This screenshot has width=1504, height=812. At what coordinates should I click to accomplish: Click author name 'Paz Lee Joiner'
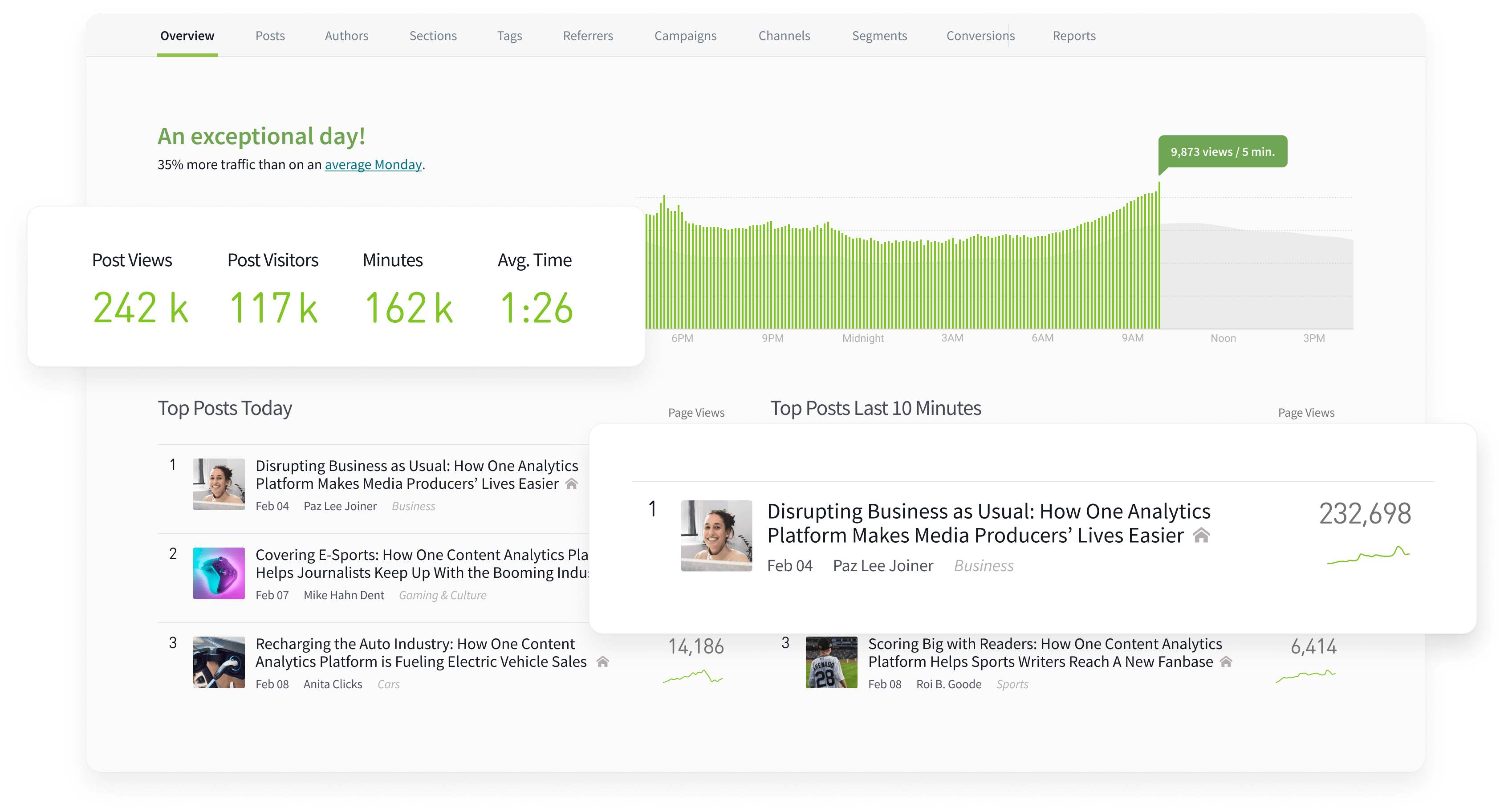pos(341,506)
